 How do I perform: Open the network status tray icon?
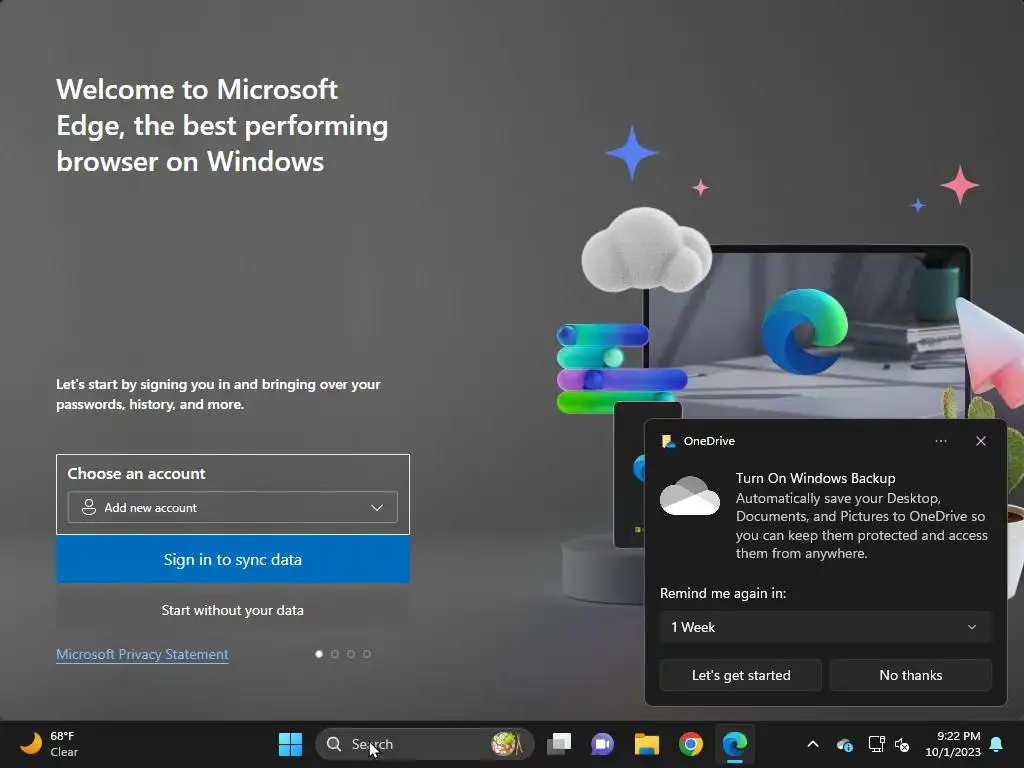click(876, 744)
